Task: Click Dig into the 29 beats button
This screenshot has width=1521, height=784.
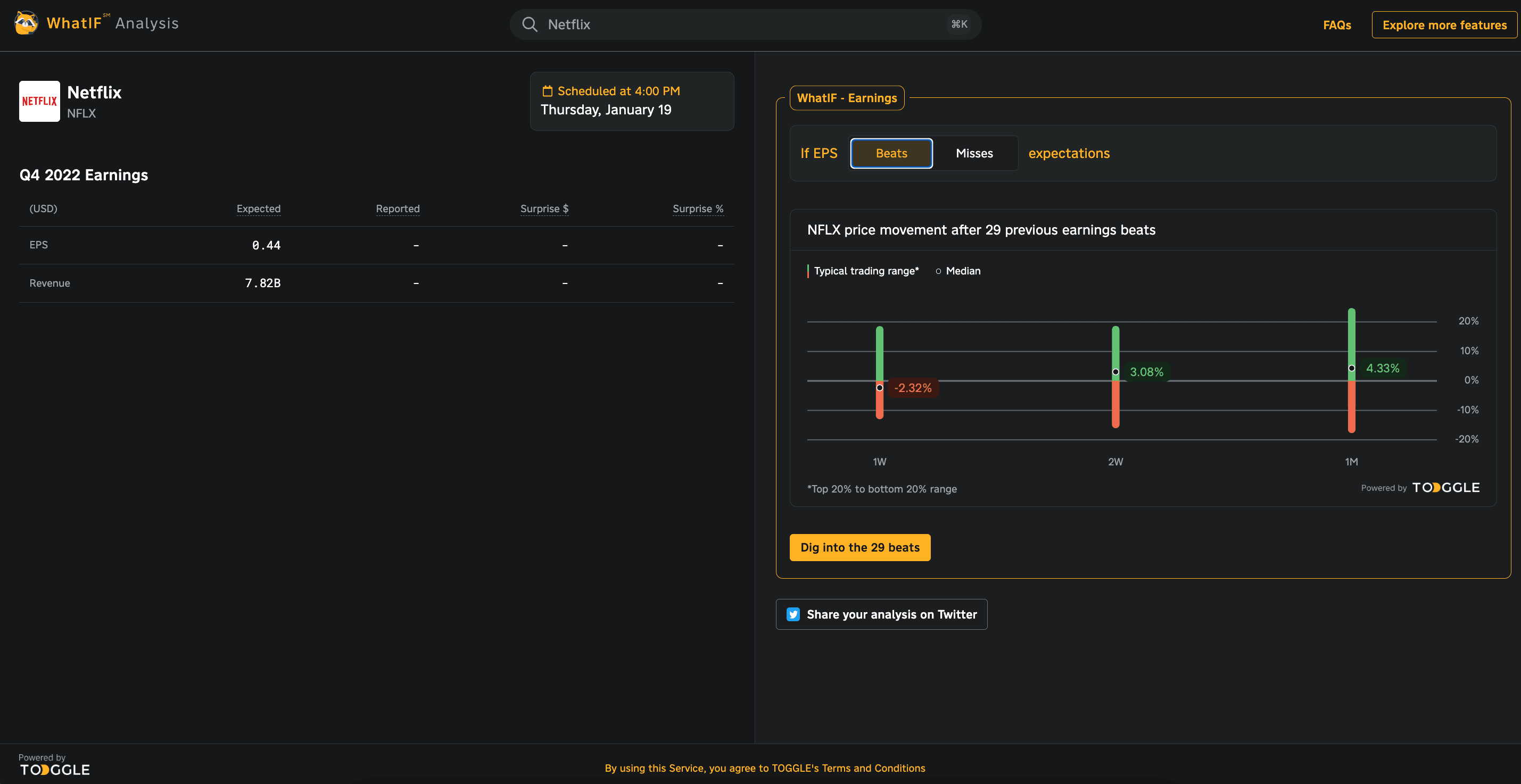Action: point(859,547)
